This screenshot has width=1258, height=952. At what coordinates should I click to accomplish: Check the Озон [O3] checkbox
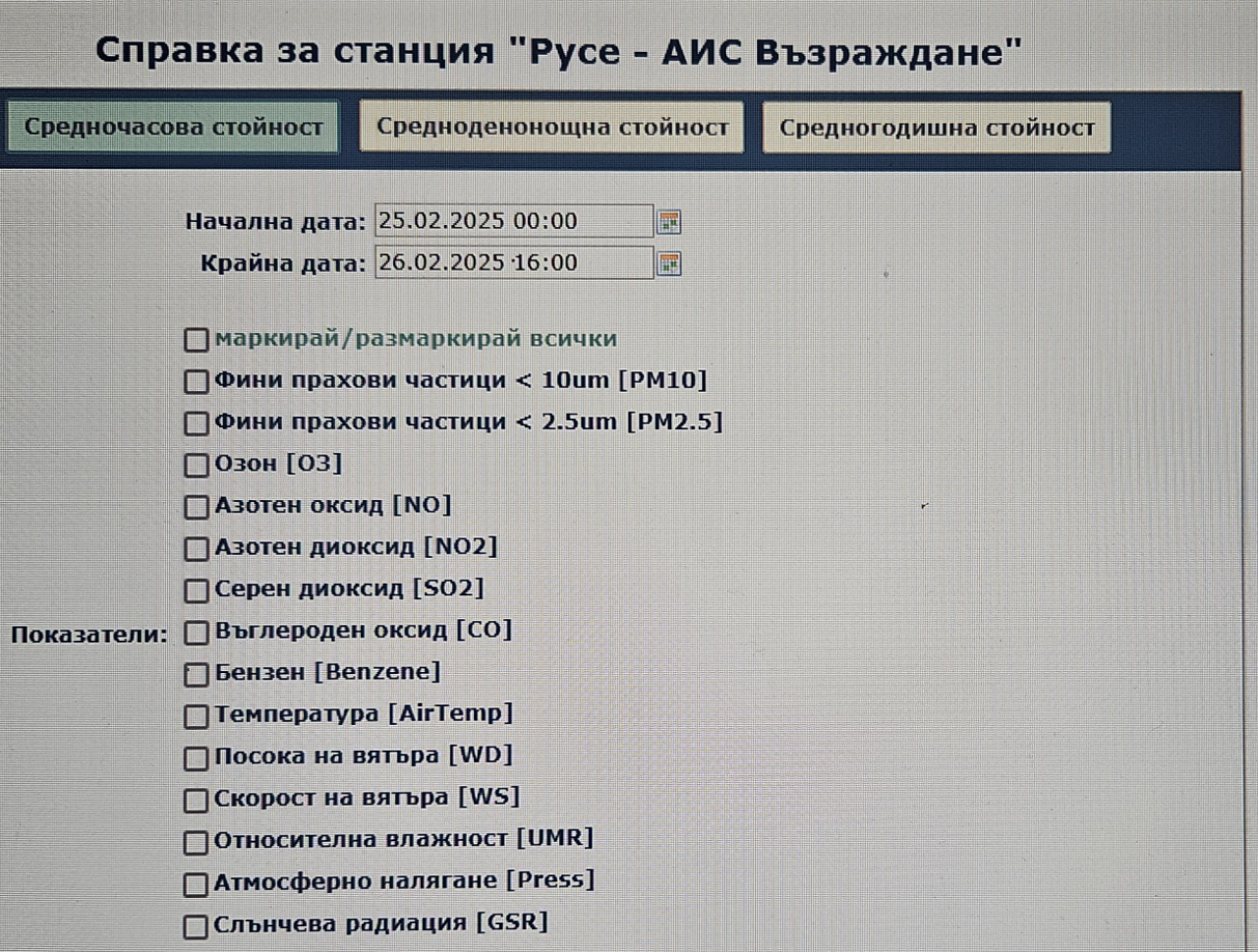click(197, 465)
